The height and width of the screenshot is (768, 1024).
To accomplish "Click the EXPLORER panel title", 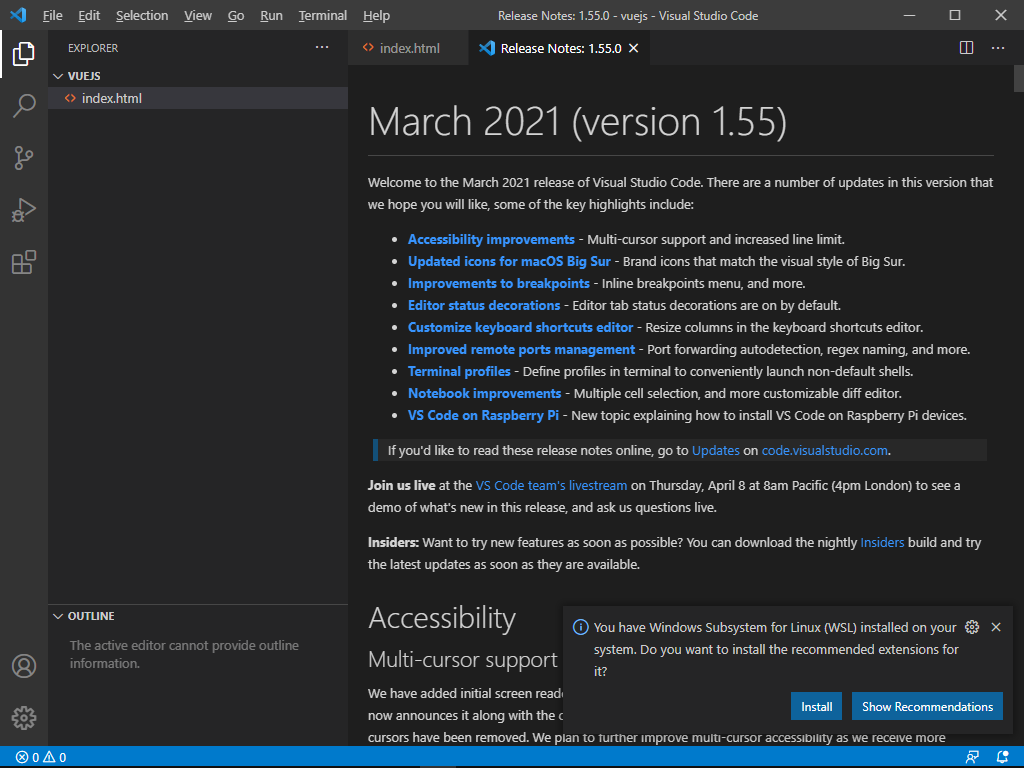I will coord(93,48).
